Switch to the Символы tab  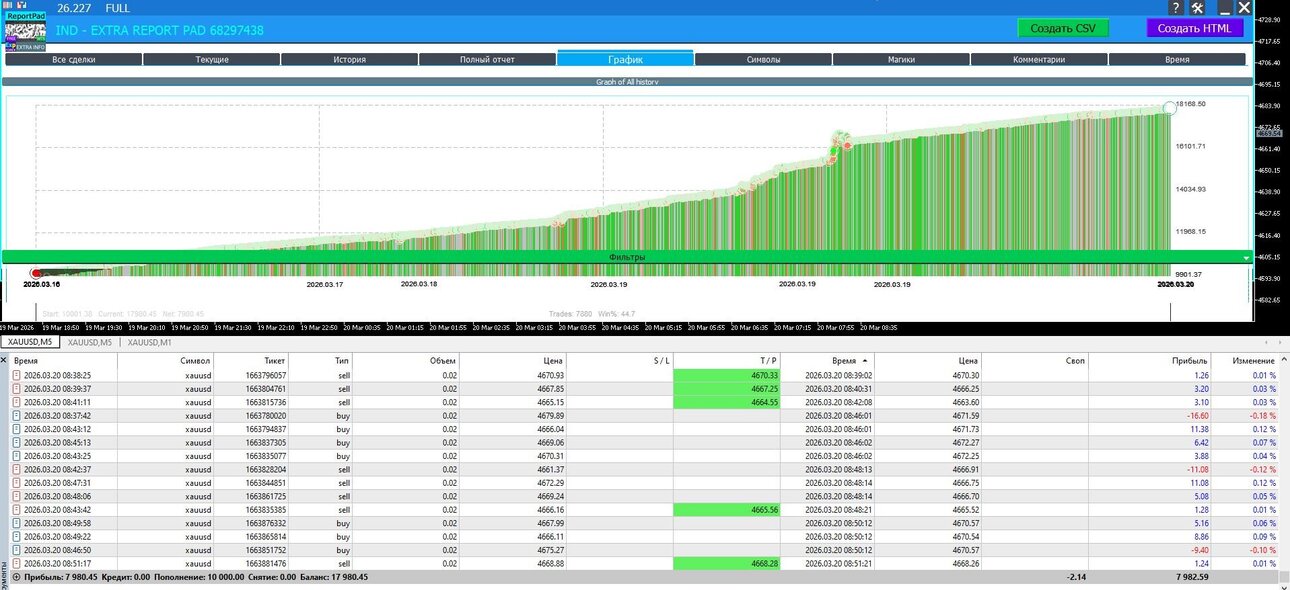pos(763,59)
